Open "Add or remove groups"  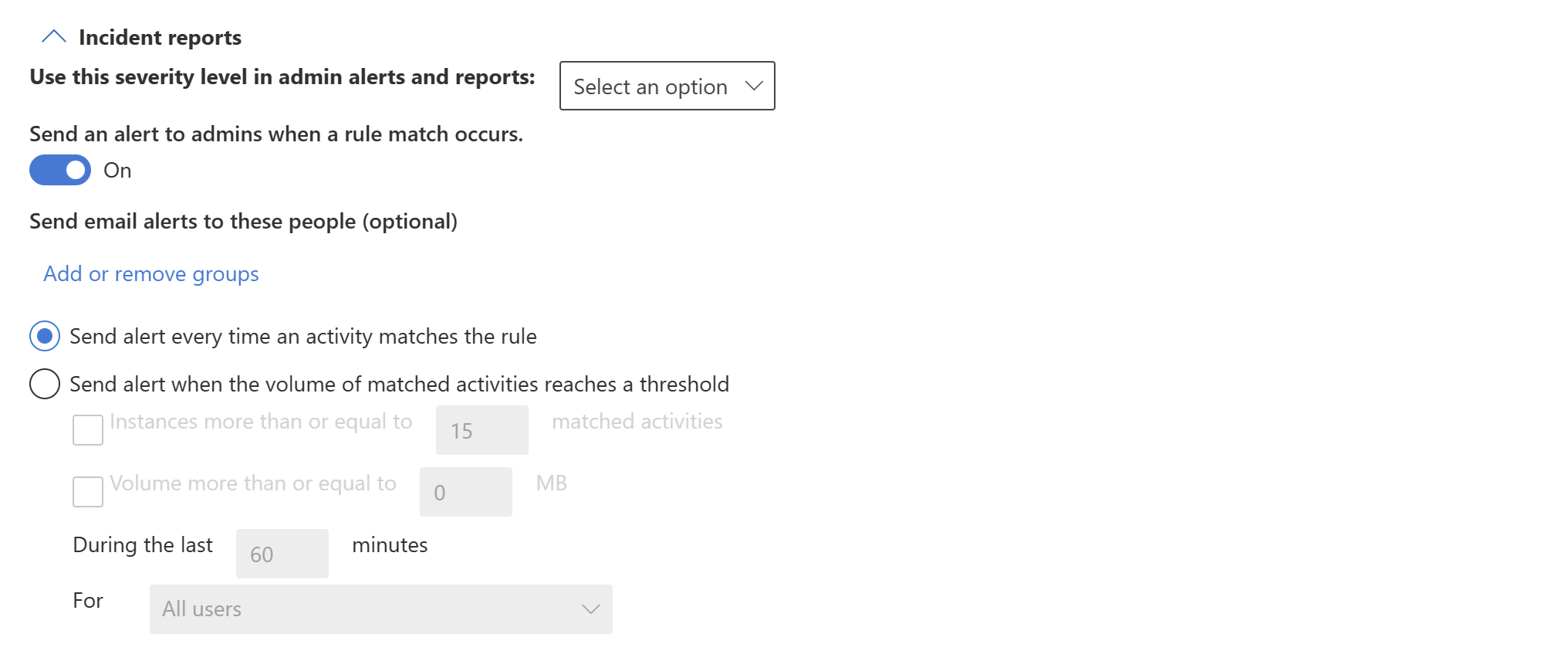[150, 273]
